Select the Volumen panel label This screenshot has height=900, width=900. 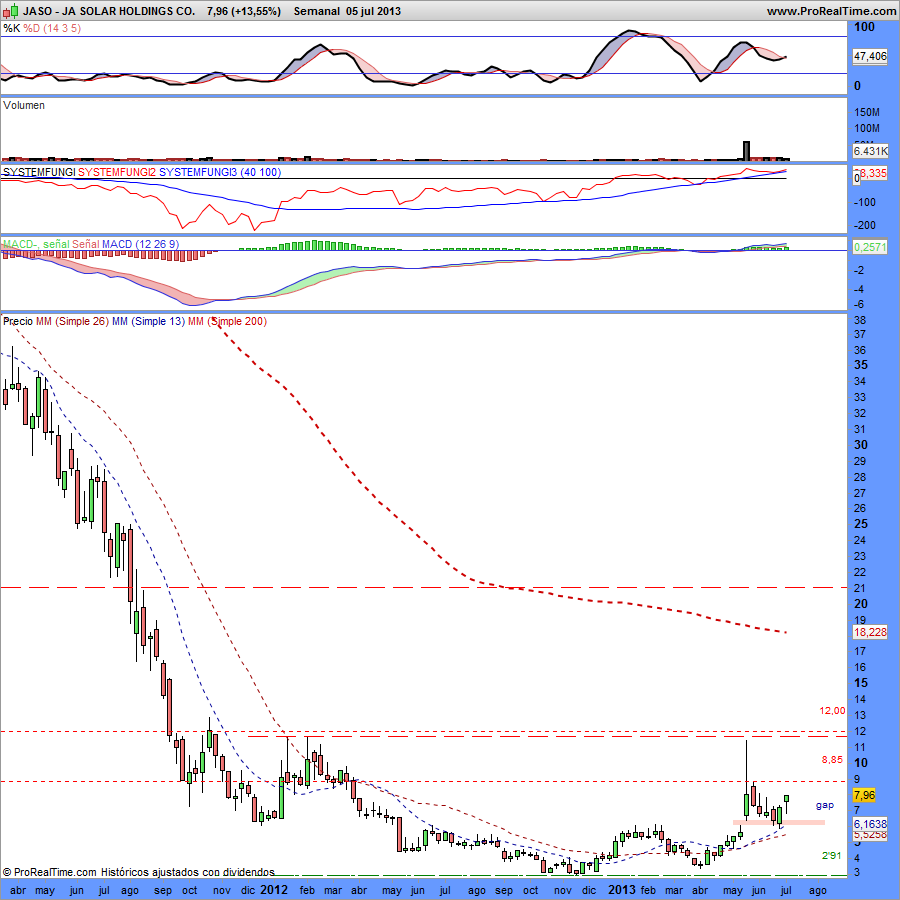24,105
